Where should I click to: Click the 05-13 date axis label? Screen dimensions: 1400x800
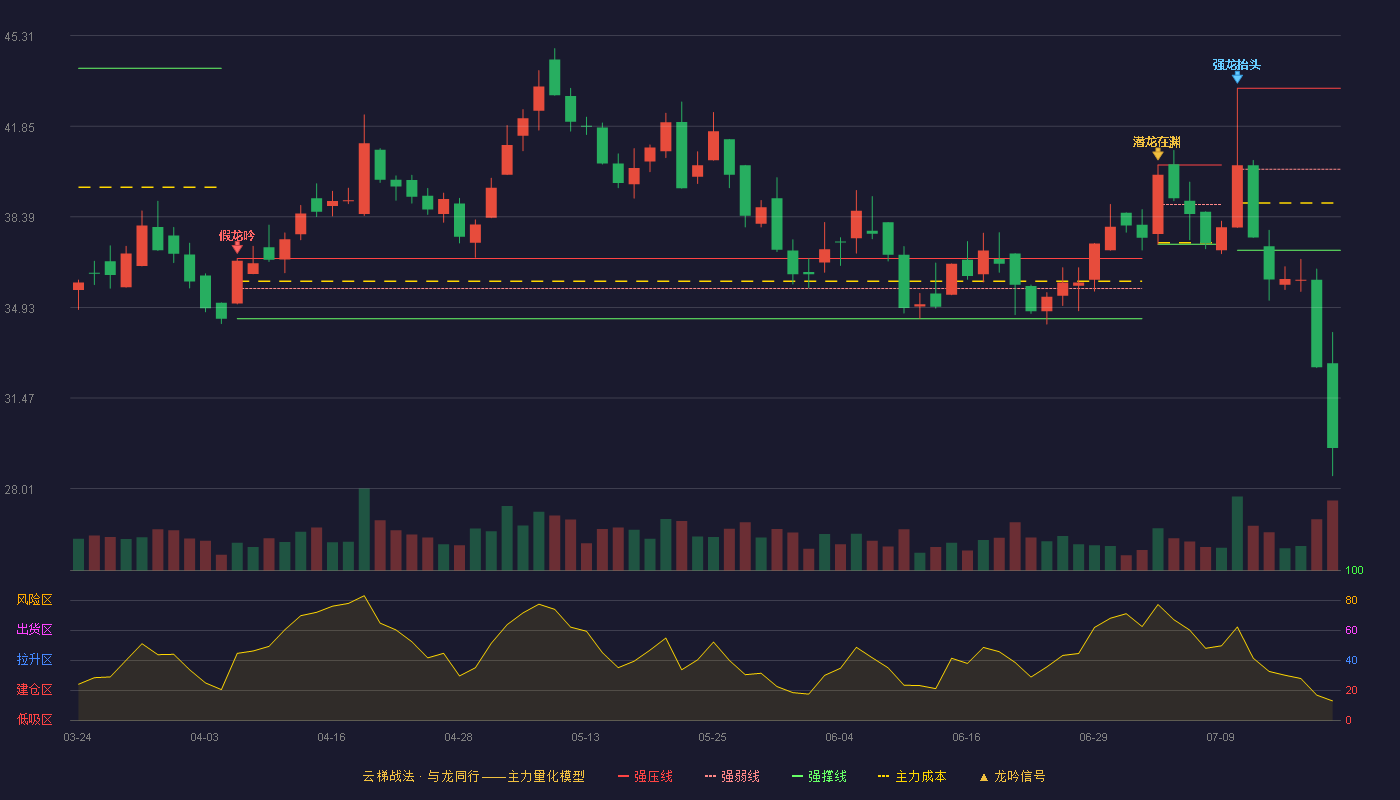click(x=585, y=737)
